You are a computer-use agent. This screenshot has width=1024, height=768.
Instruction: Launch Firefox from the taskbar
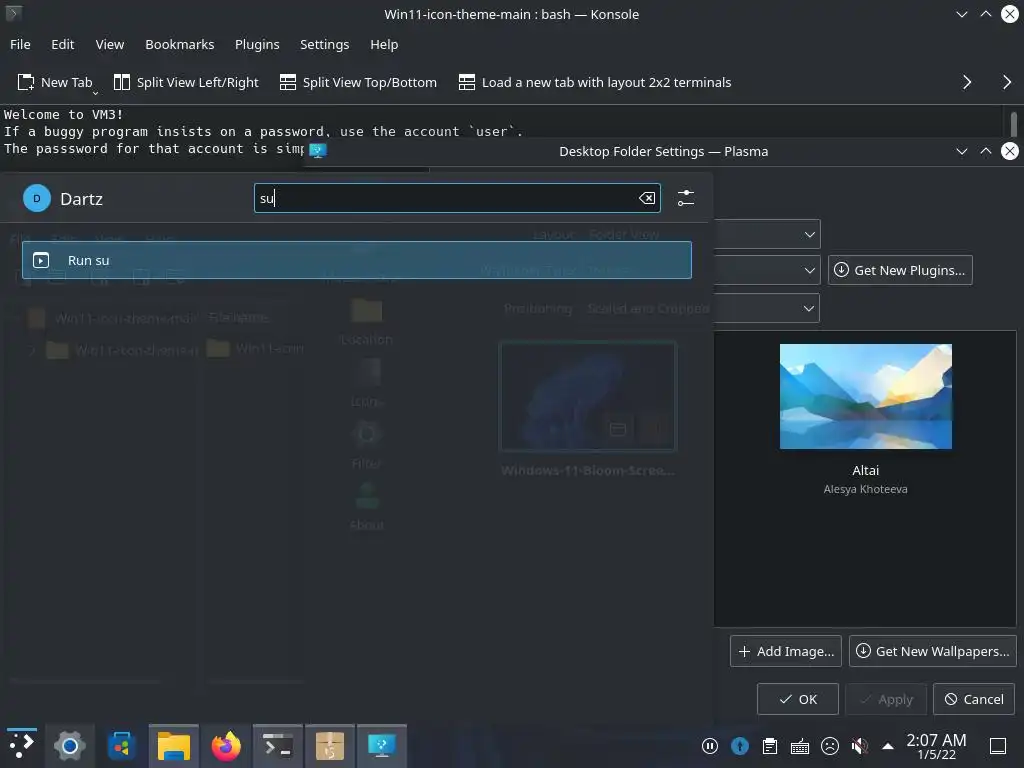tap(226, 745)
